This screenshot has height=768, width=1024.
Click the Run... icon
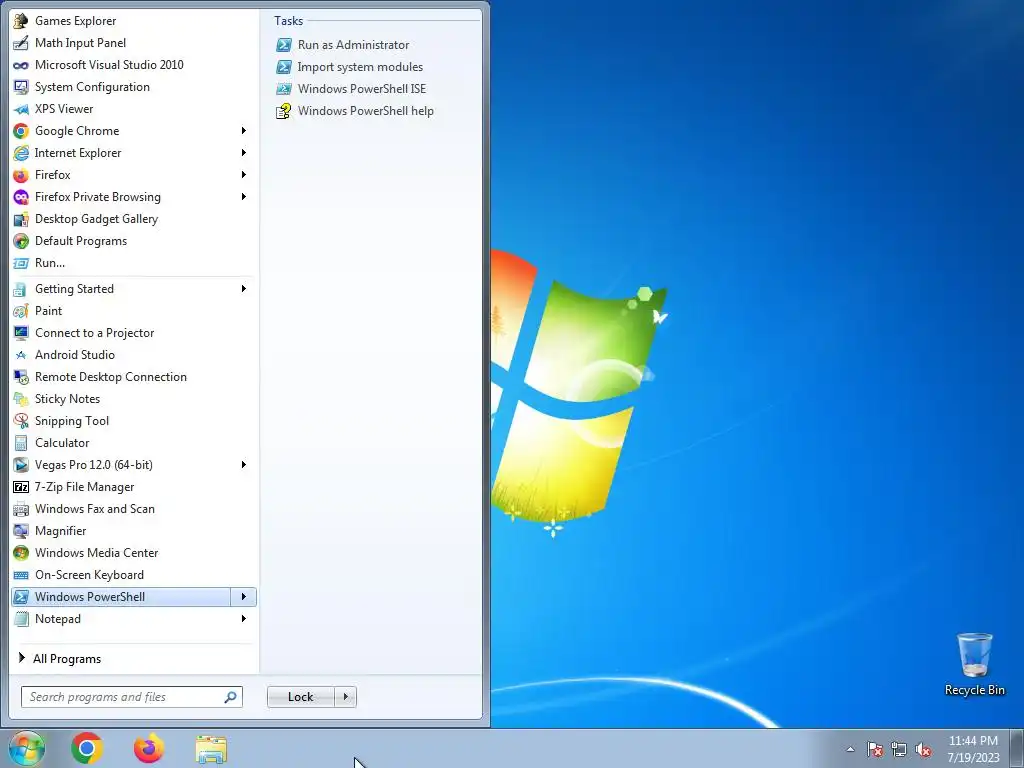tap(21, 263)
